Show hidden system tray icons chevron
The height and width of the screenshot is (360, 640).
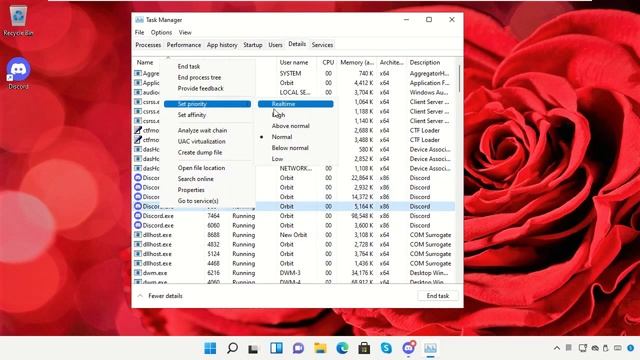(557, 348)
